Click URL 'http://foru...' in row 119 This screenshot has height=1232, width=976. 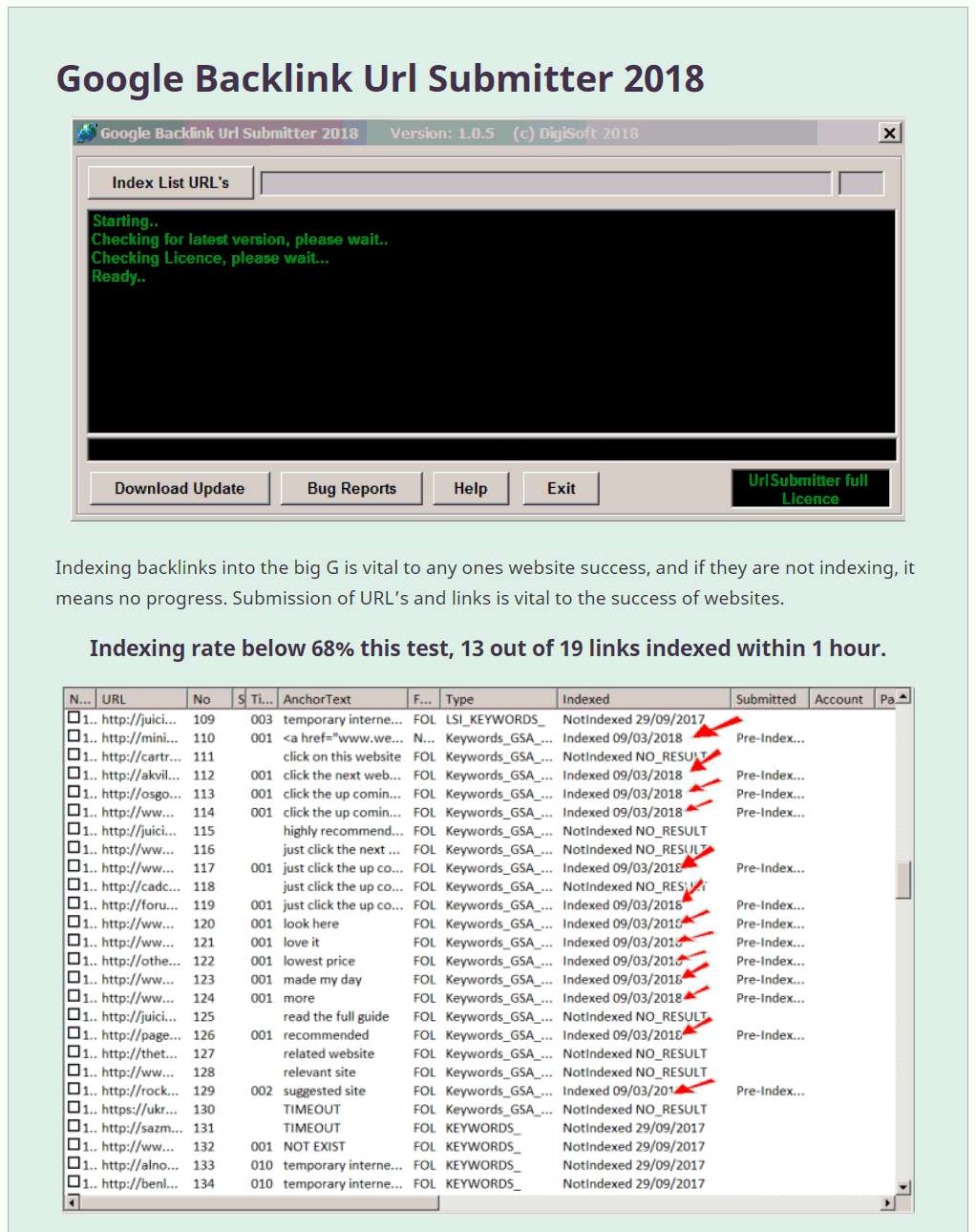(139, 904)
